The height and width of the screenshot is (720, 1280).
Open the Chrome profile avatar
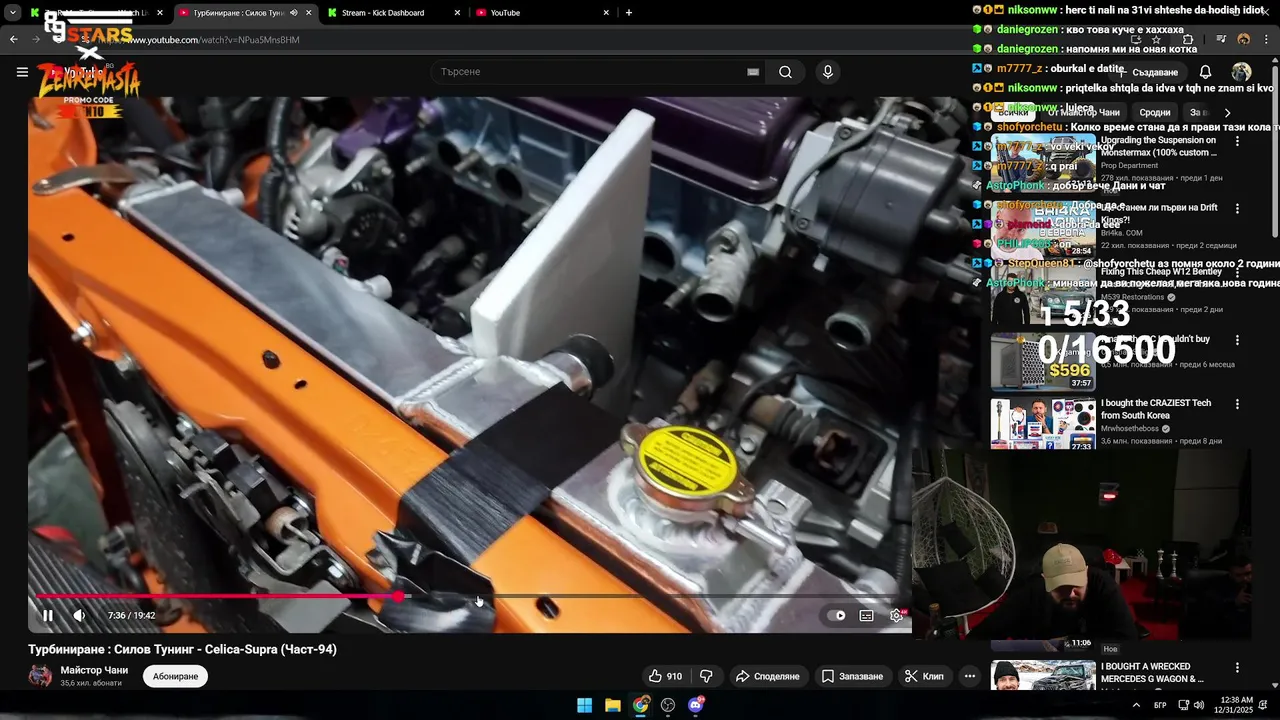click(x=1243, y=40)
